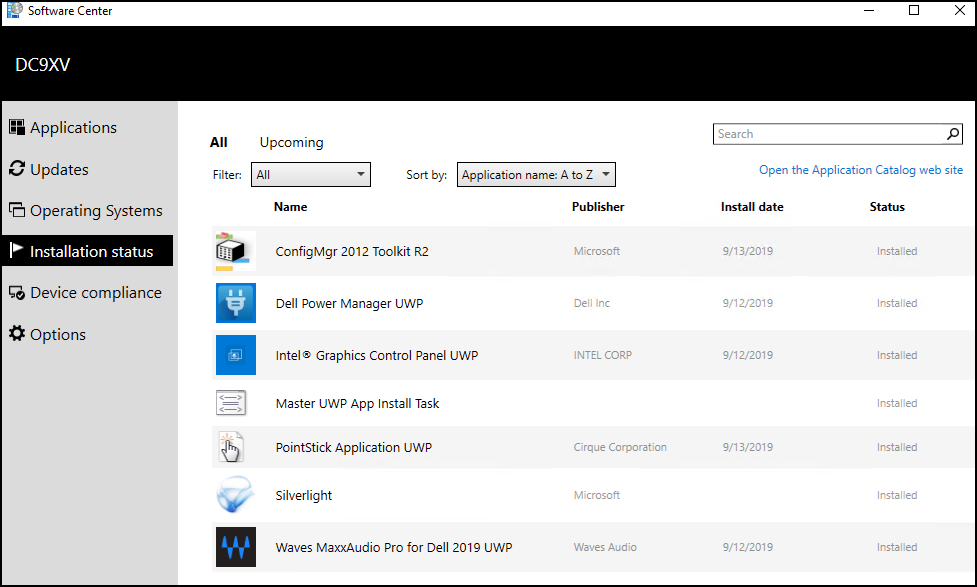
Task: Sort by the Publisher column header
Action: click(598, 207)
